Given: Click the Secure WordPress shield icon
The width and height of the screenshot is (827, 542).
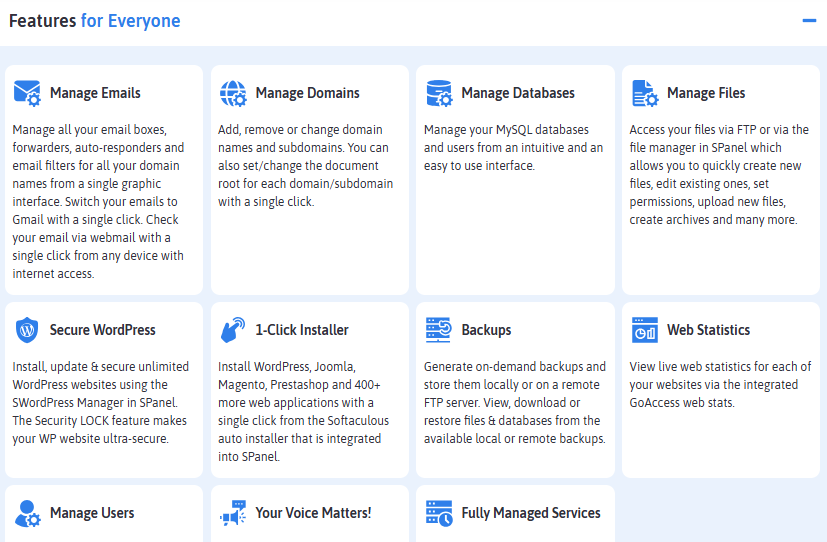Looking at the screenshot, I should [x=27, y=330].
